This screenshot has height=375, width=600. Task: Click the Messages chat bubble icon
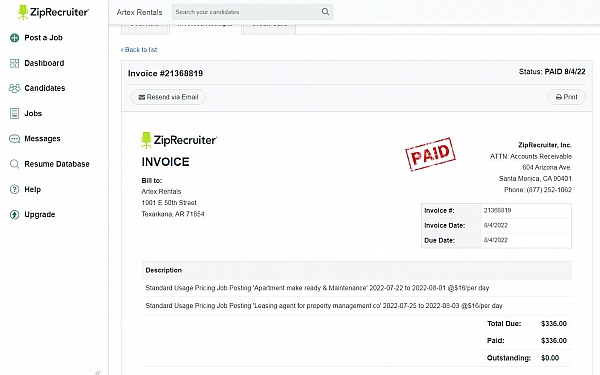(15, 139)
